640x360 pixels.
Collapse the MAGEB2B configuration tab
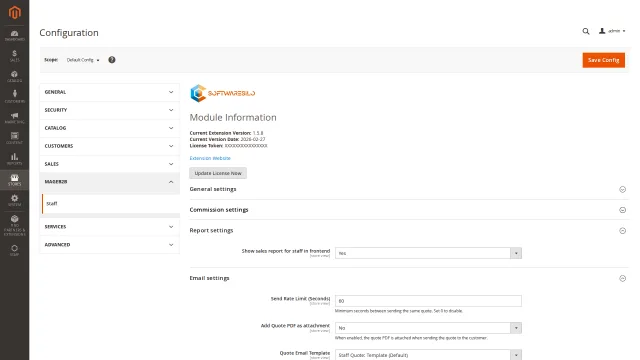pos(109,182)
